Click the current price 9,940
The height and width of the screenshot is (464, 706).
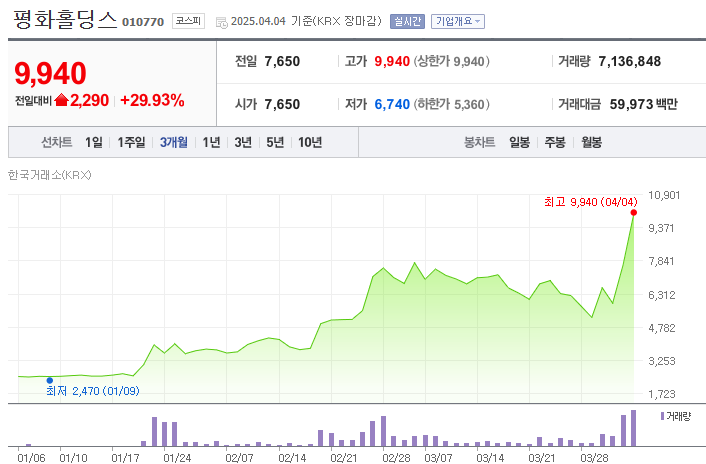[x=50, y=73]
